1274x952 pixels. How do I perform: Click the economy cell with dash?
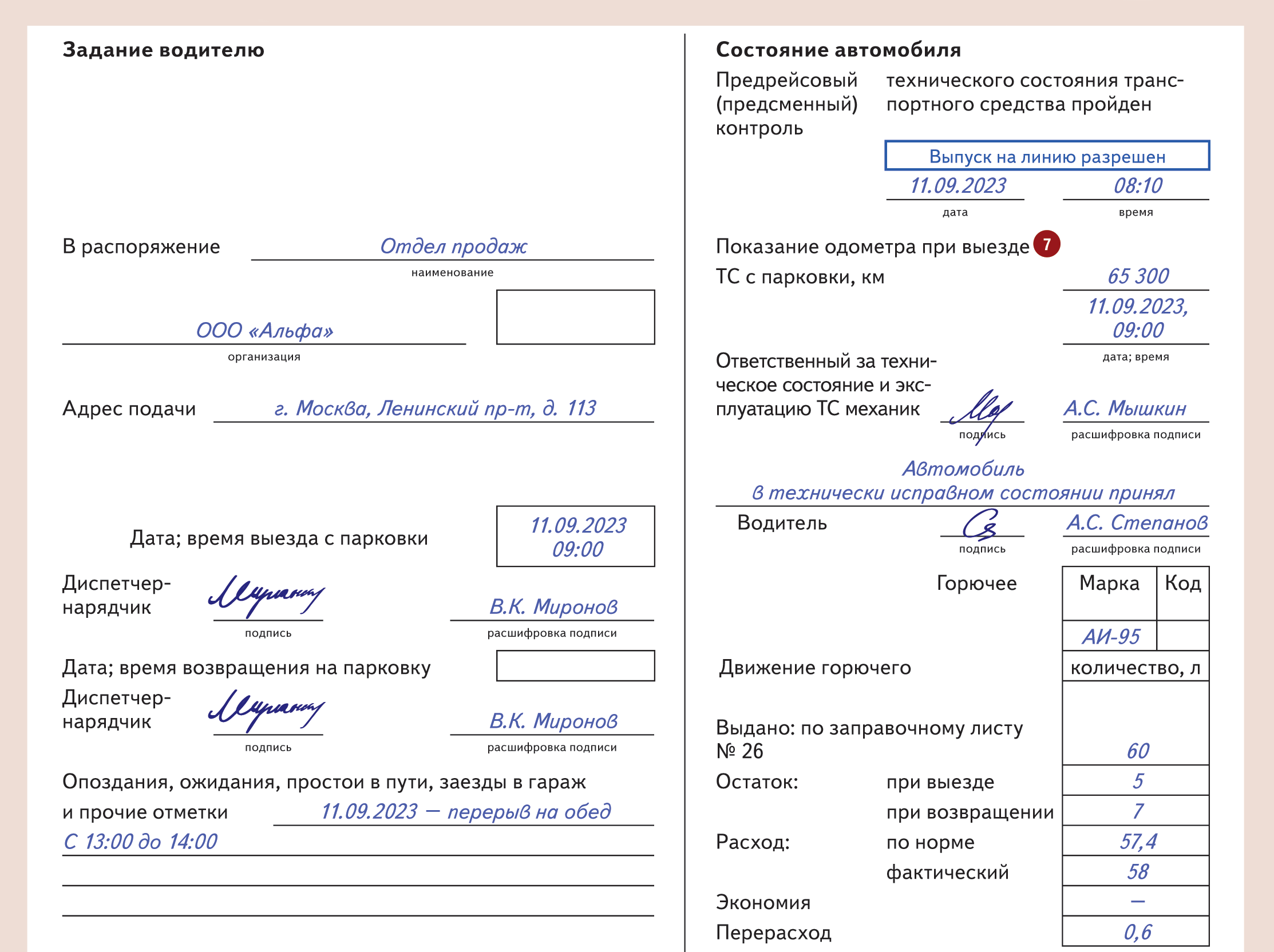click(1135, 901)
